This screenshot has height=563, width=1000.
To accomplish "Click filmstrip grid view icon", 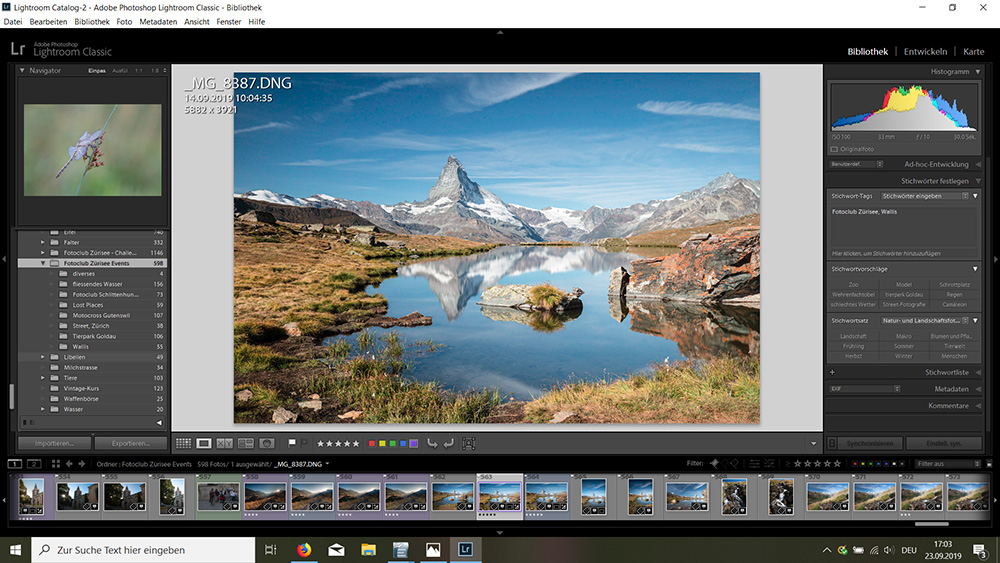I will coord(55,464).
